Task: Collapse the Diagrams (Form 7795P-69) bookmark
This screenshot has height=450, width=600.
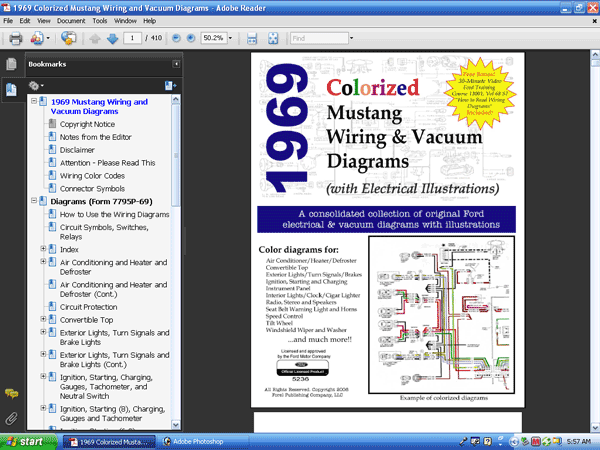Action: coord(34,200)
